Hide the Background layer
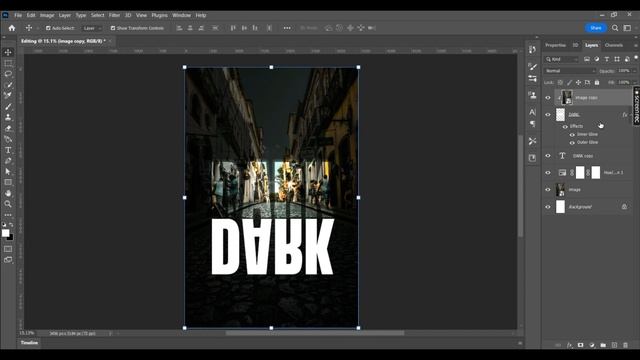640x360 pixels. (548, 207)
